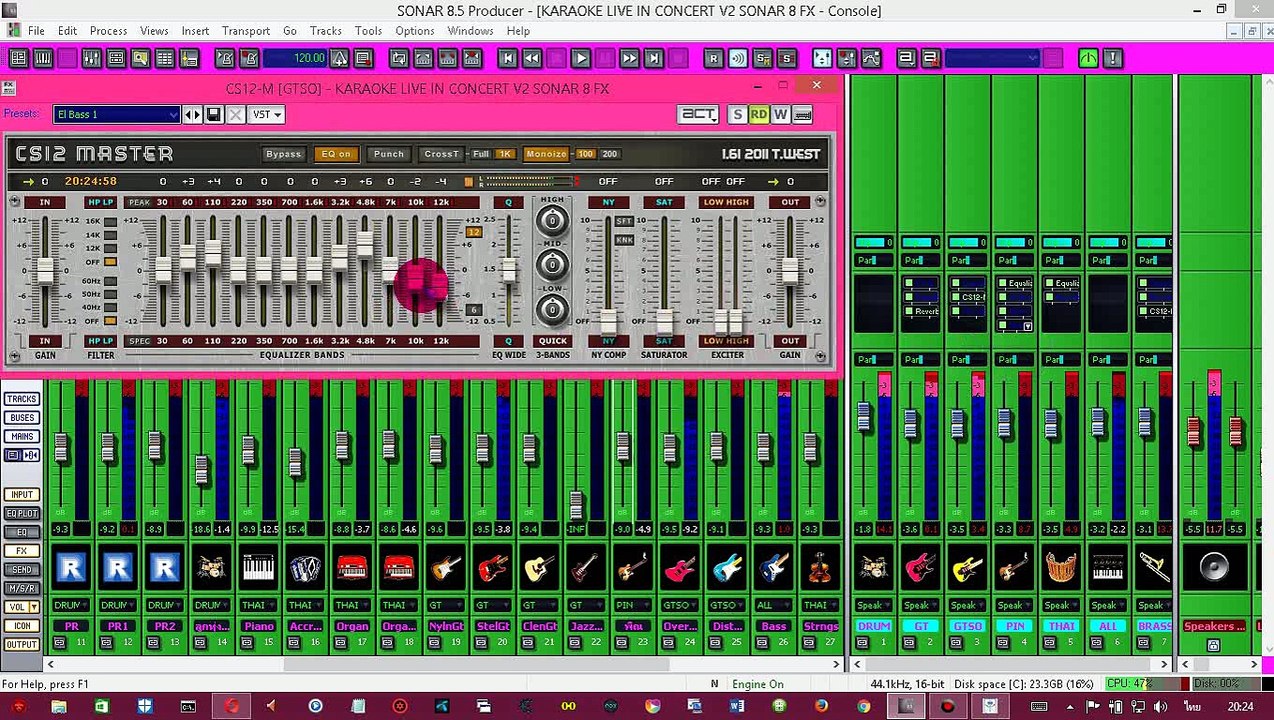Click the INPUT sidebar button
This screenshot has width=1274, height=720.
pyautogui.click(x=22, y=494)
